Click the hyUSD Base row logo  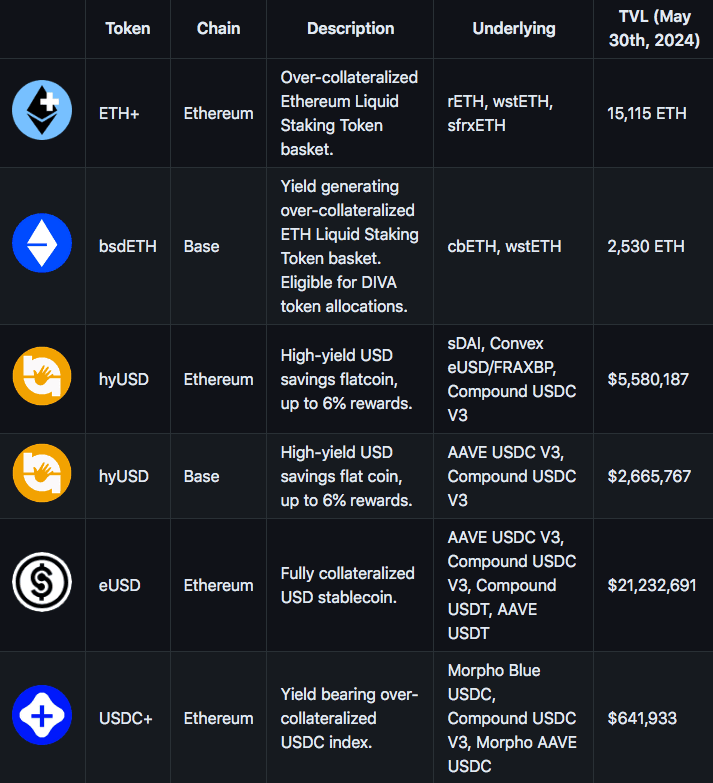pos(42,474)
